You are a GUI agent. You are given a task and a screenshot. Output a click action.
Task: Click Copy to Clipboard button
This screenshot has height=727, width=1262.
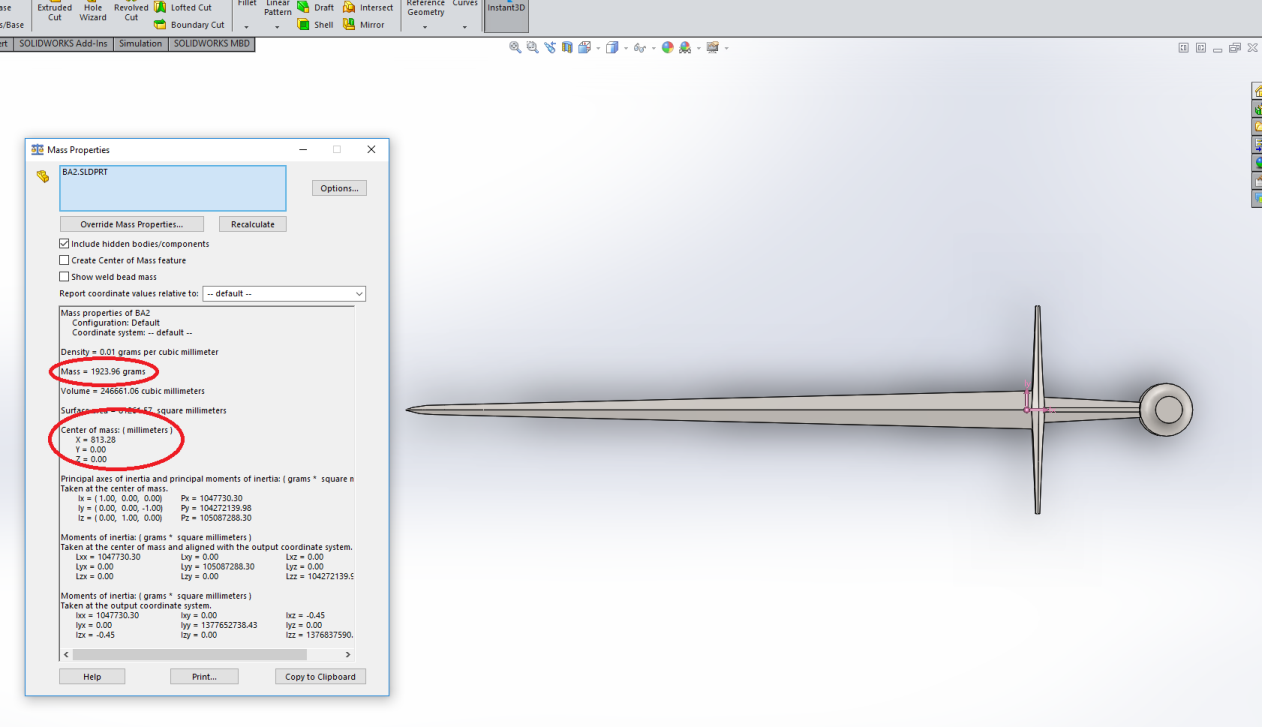click(320, 677)
